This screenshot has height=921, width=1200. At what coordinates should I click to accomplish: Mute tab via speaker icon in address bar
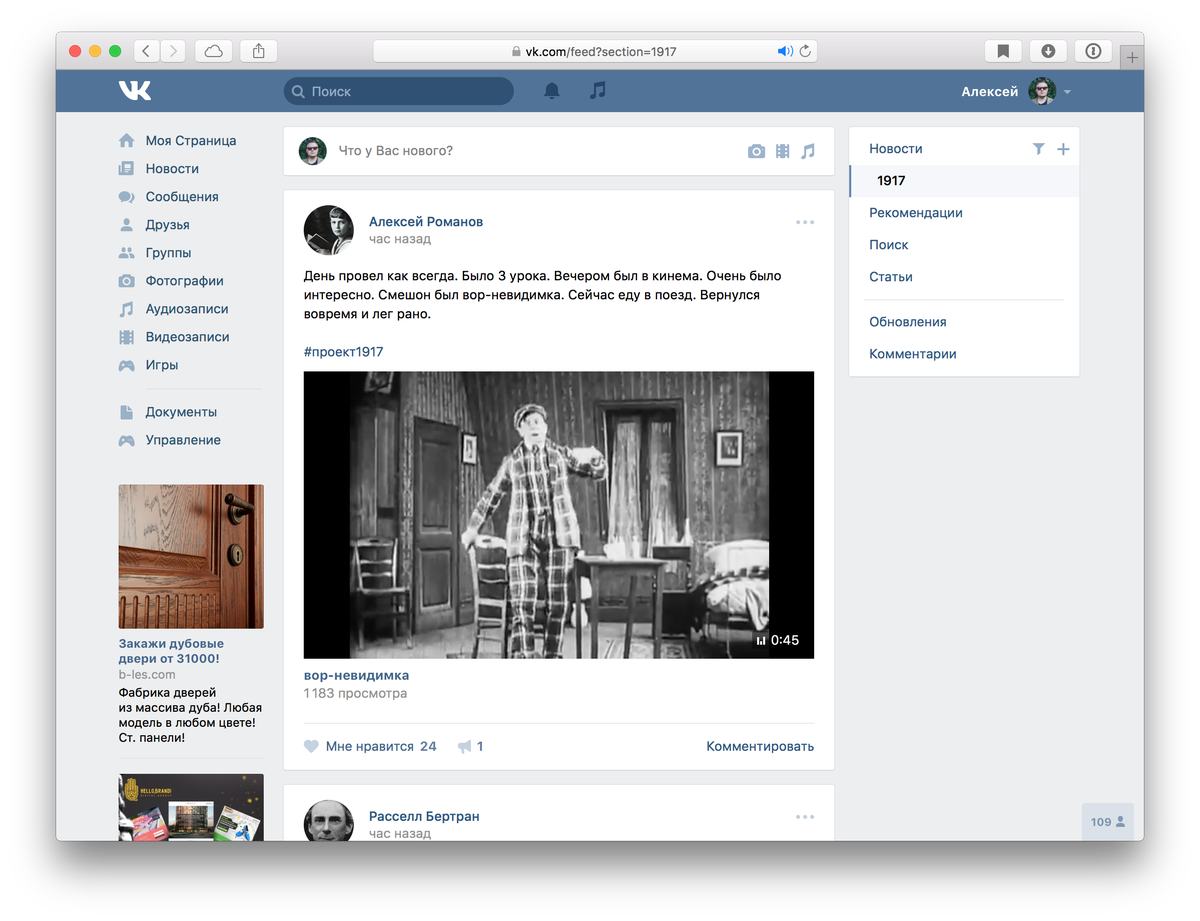pyautogui.click(x=785, y=51)
